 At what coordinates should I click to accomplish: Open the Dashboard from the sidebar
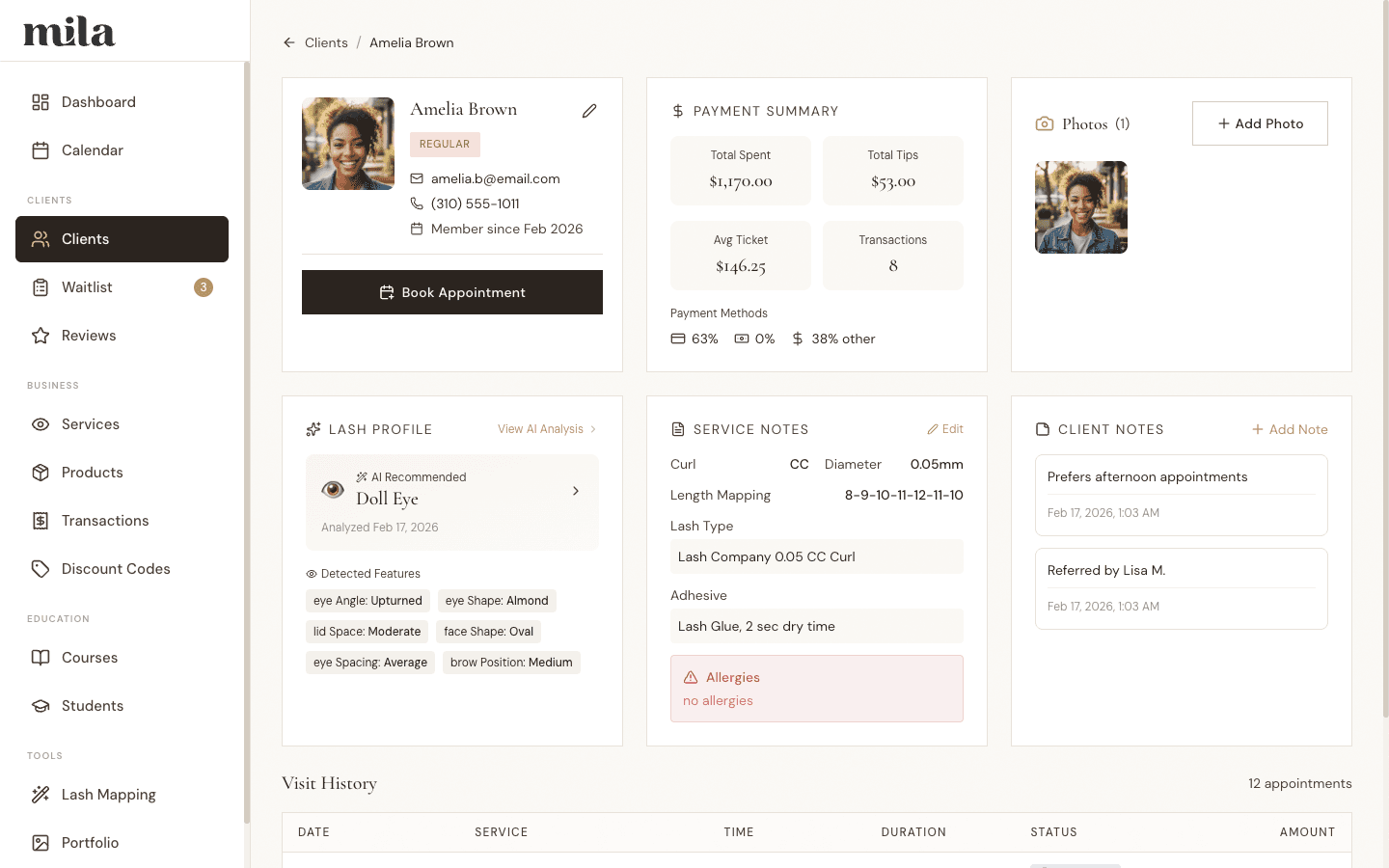tap(97, 101)
